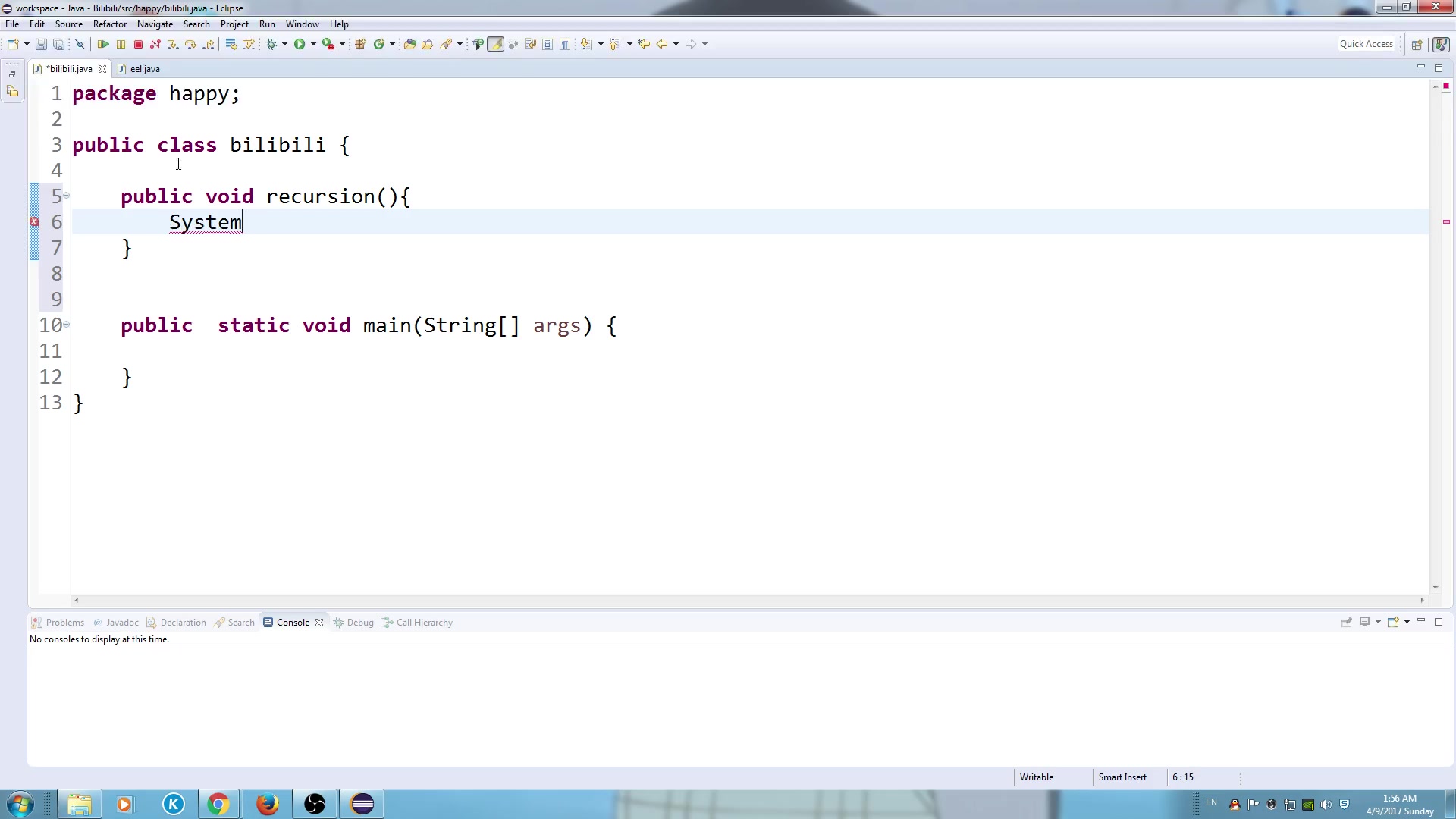Expand the New file dropdown arrow
Image resolution: width=1456 pixels, height=819 pixels.
point(27,45)
